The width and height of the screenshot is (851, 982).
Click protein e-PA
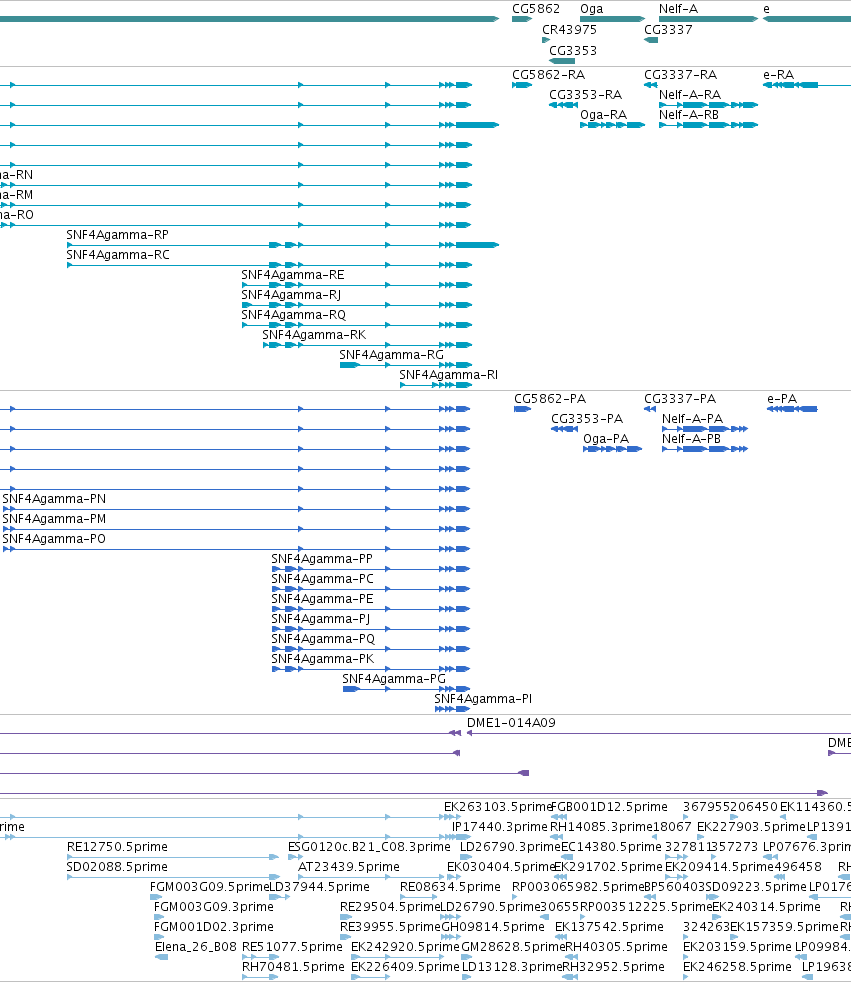click(x=782, y=399)
